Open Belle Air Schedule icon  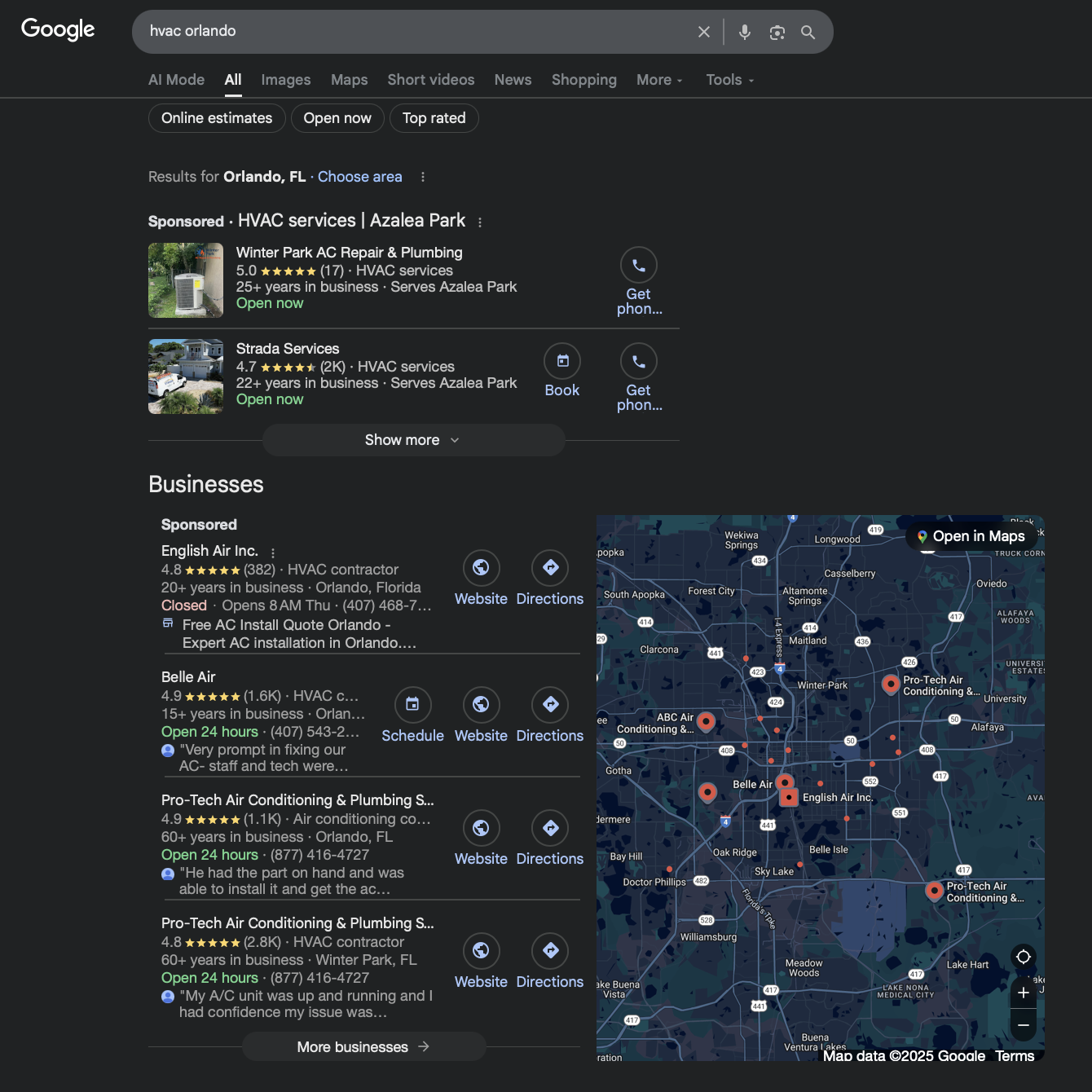pos(412,705)
